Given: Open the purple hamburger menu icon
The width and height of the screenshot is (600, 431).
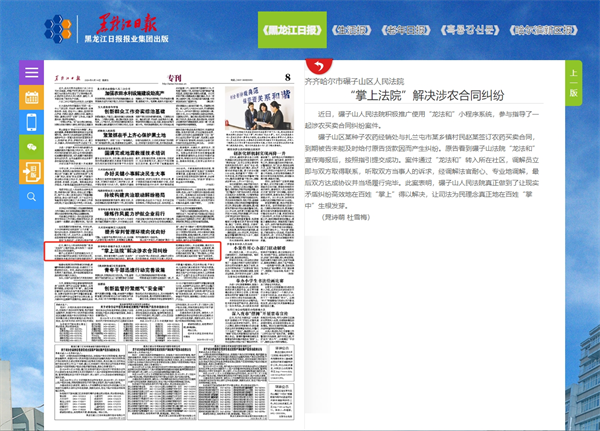Looking at the screenshot, I should point(32,73).
